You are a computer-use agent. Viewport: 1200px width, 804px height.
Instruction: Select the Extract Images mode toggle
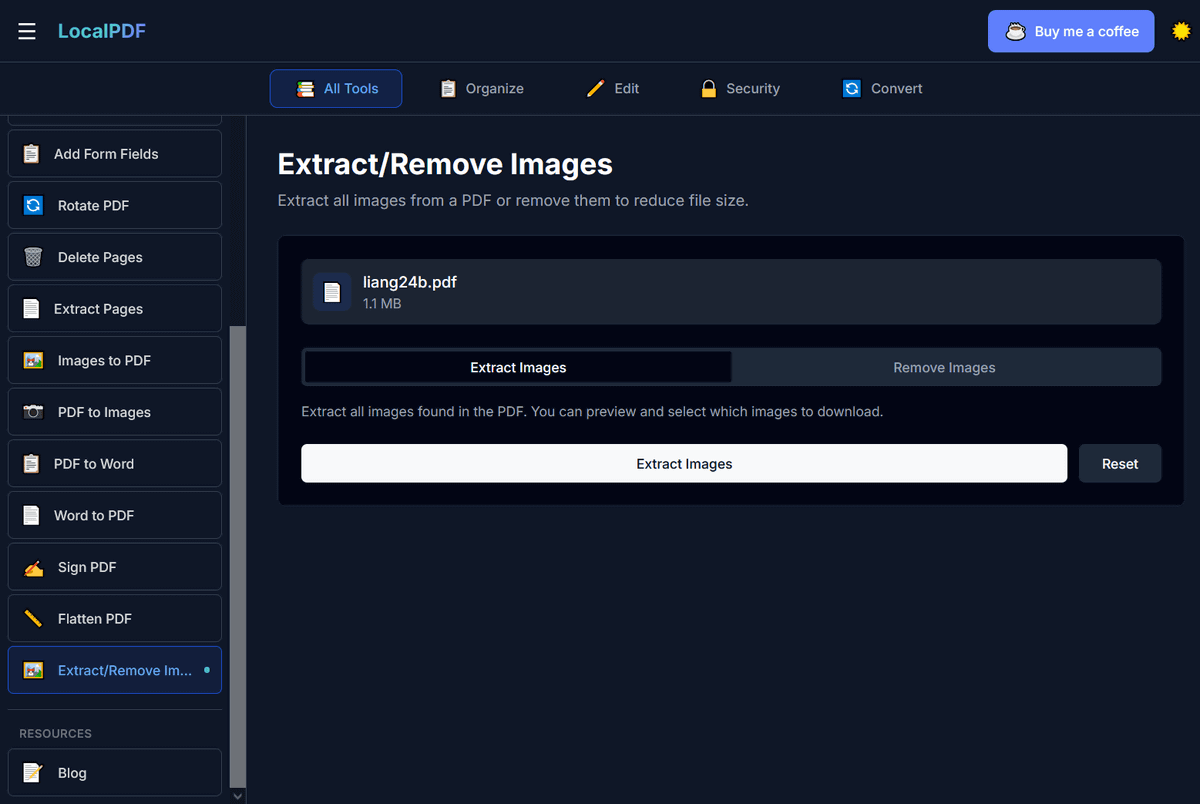pyautogui.click(x=518, y=367)
